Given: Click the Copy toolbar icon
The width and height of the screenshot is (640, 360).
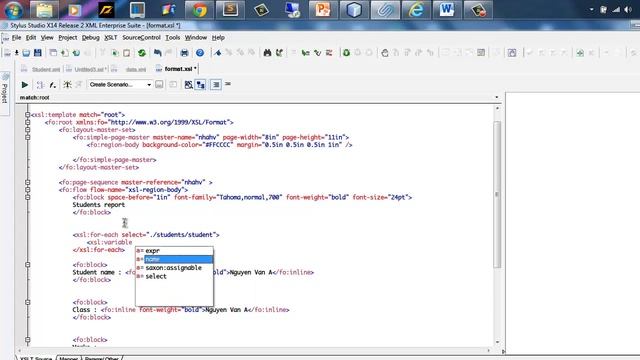Looking at the screenshot, I should 115,53.
